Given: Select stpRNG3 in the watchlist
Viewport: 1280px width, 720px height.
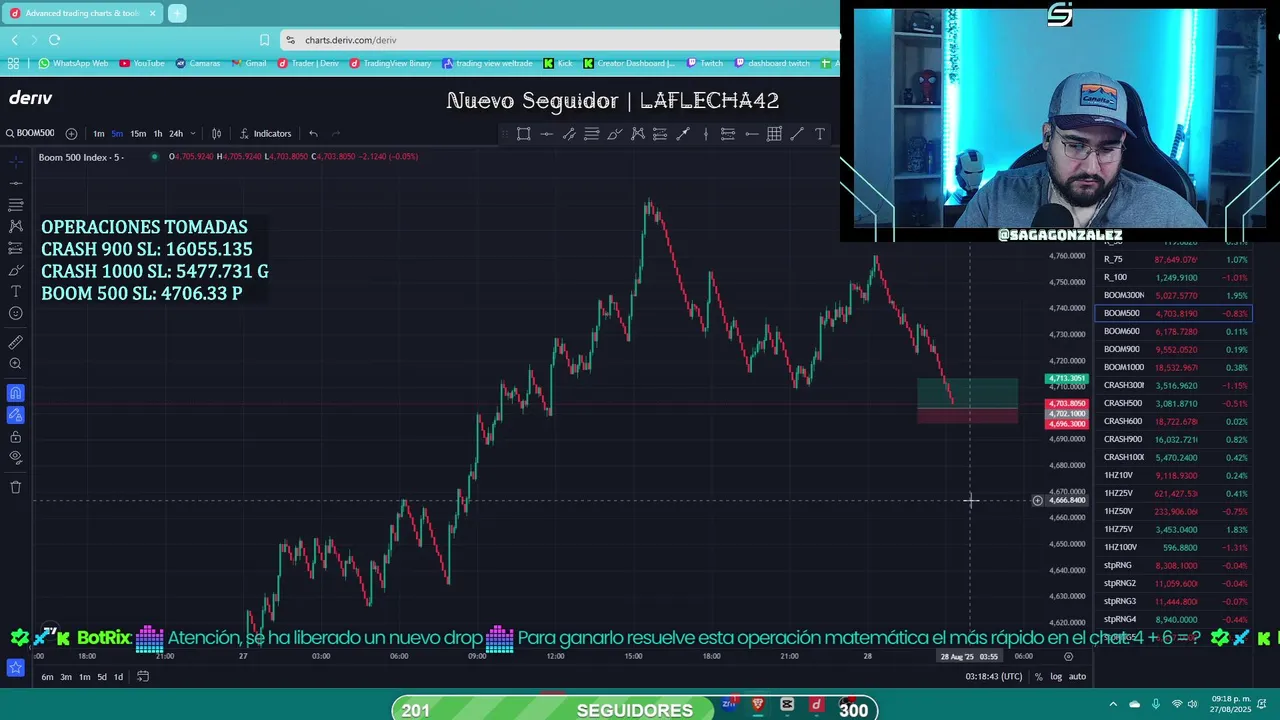Looking at the screenshot, I should 1174,601.
